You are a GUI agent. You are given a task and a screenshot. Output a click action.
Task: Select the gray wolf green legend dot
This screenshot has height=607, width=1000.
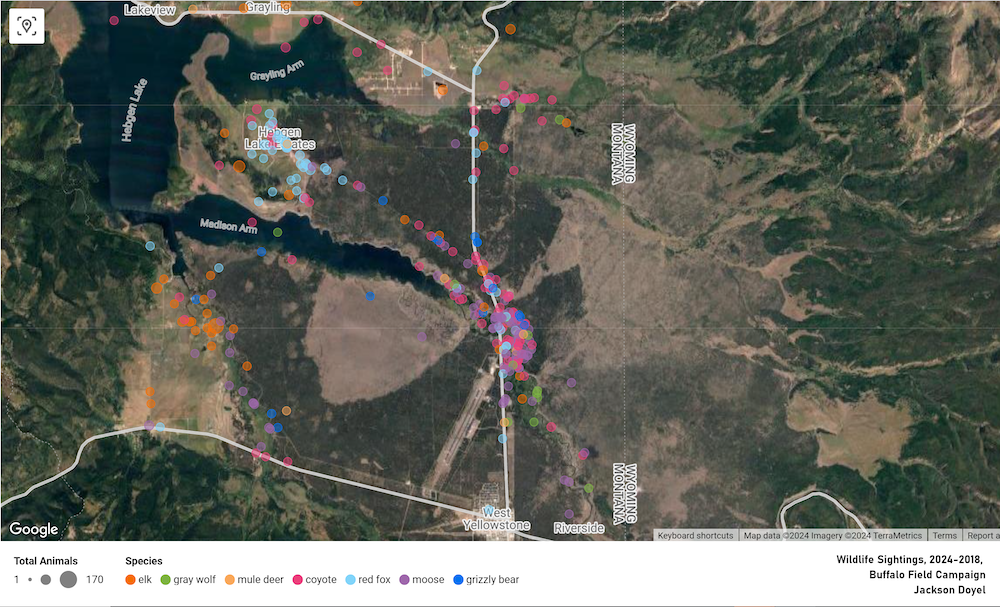(165, 579)
